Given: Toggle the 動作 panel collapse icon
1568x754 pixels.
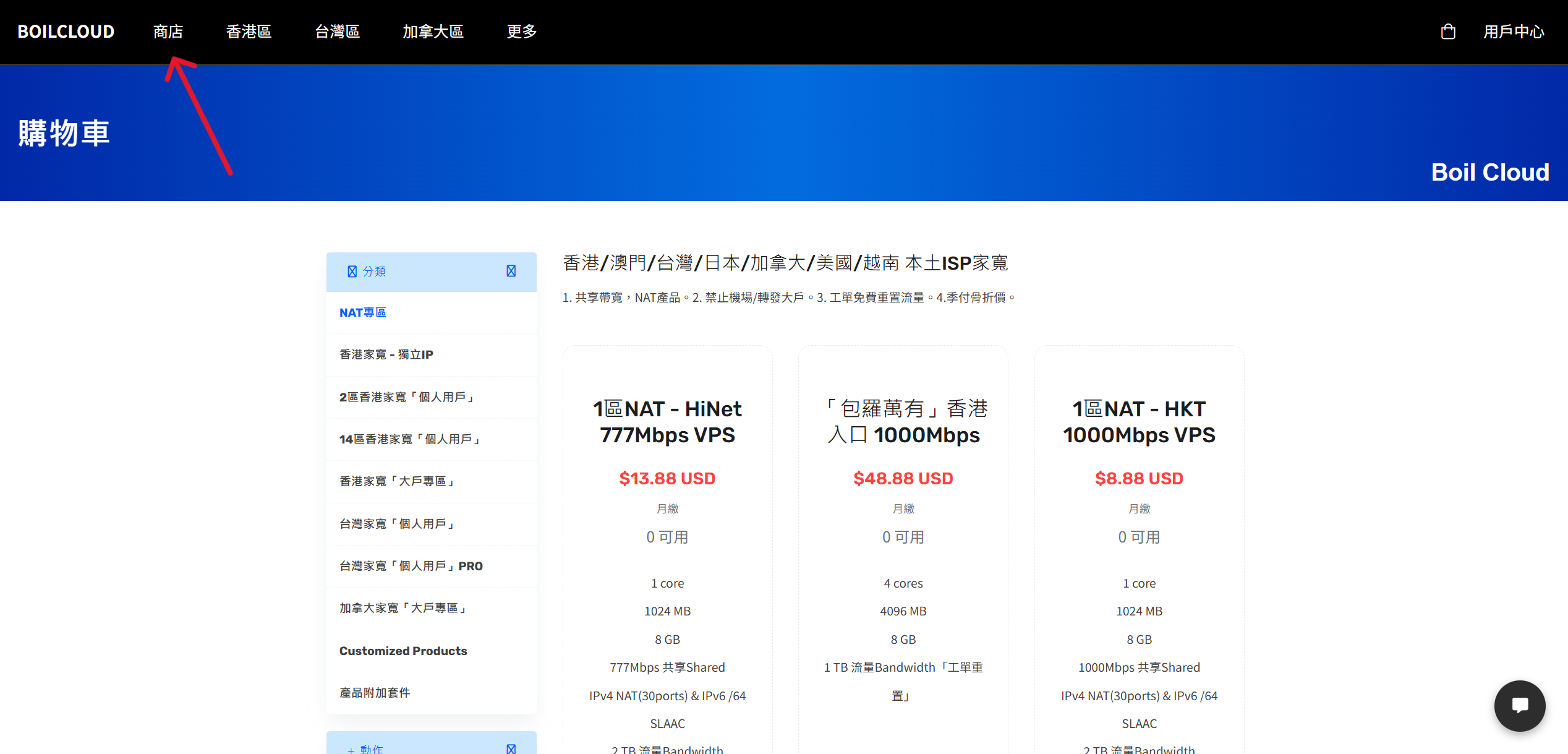Looking at the screenshot, I should [x=511, y=748].
